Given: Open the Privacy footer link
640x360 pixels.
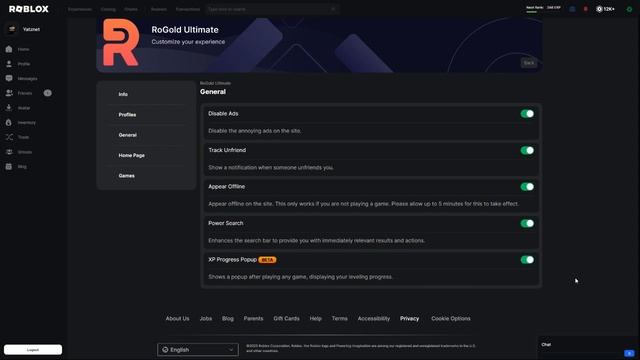Looking at the screenshot, I should (x=409, y=319).
